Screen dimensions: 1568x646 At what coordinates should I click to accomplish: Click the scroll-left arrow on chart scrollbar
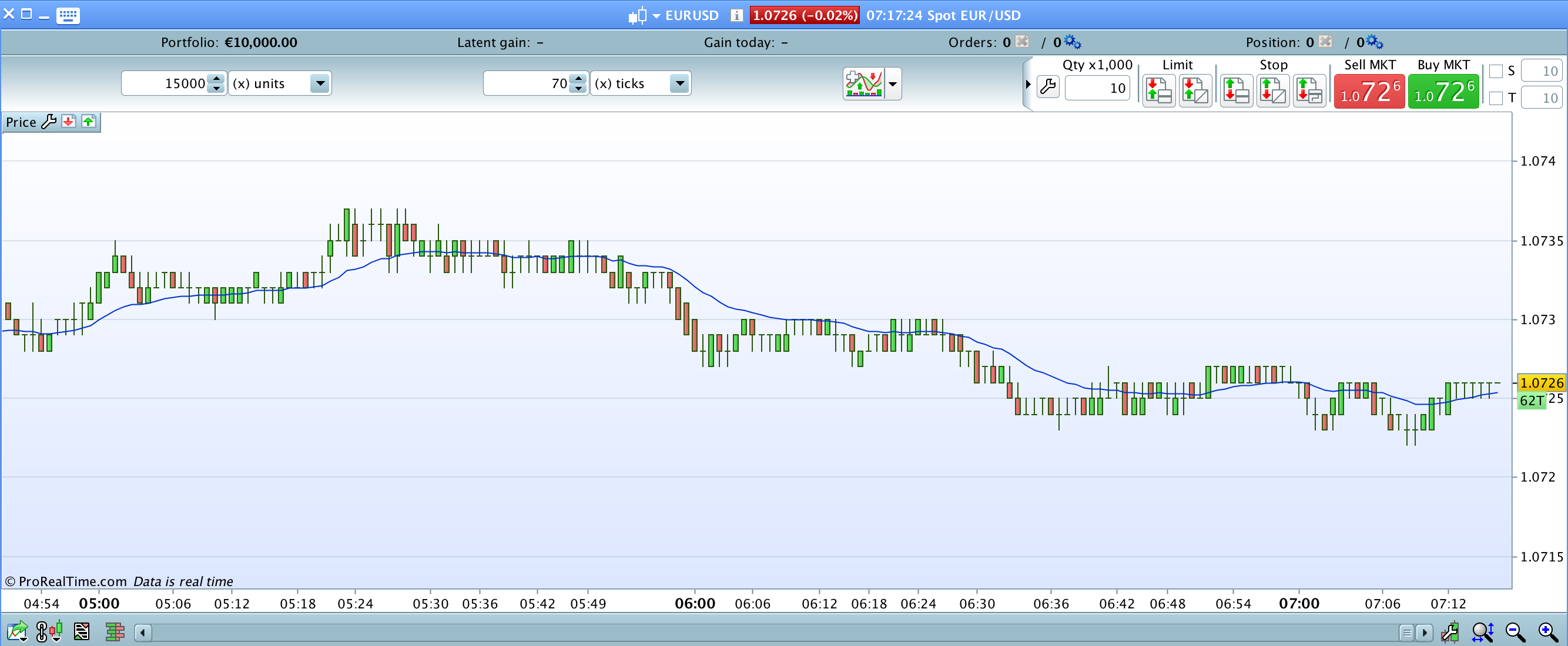coord(142,632)
